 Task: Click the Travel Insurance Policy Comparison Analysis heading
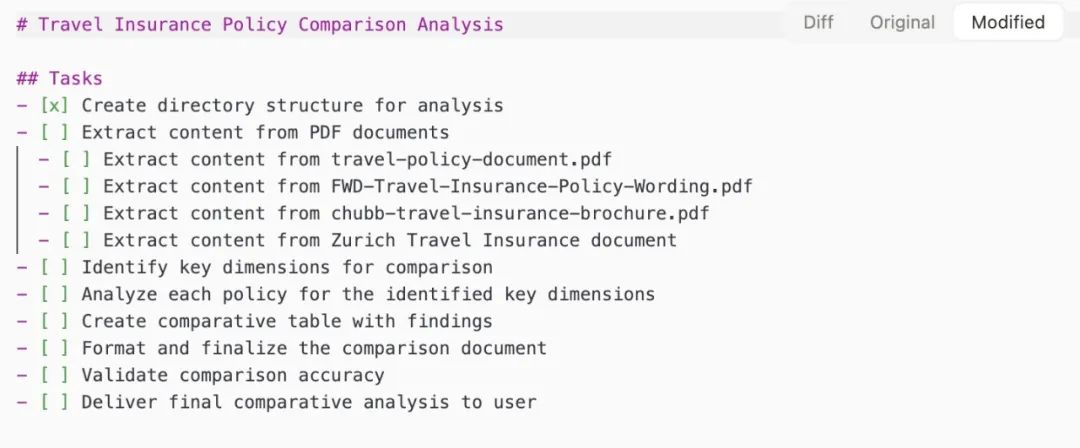pyautogui.click(x=270, y=24)
